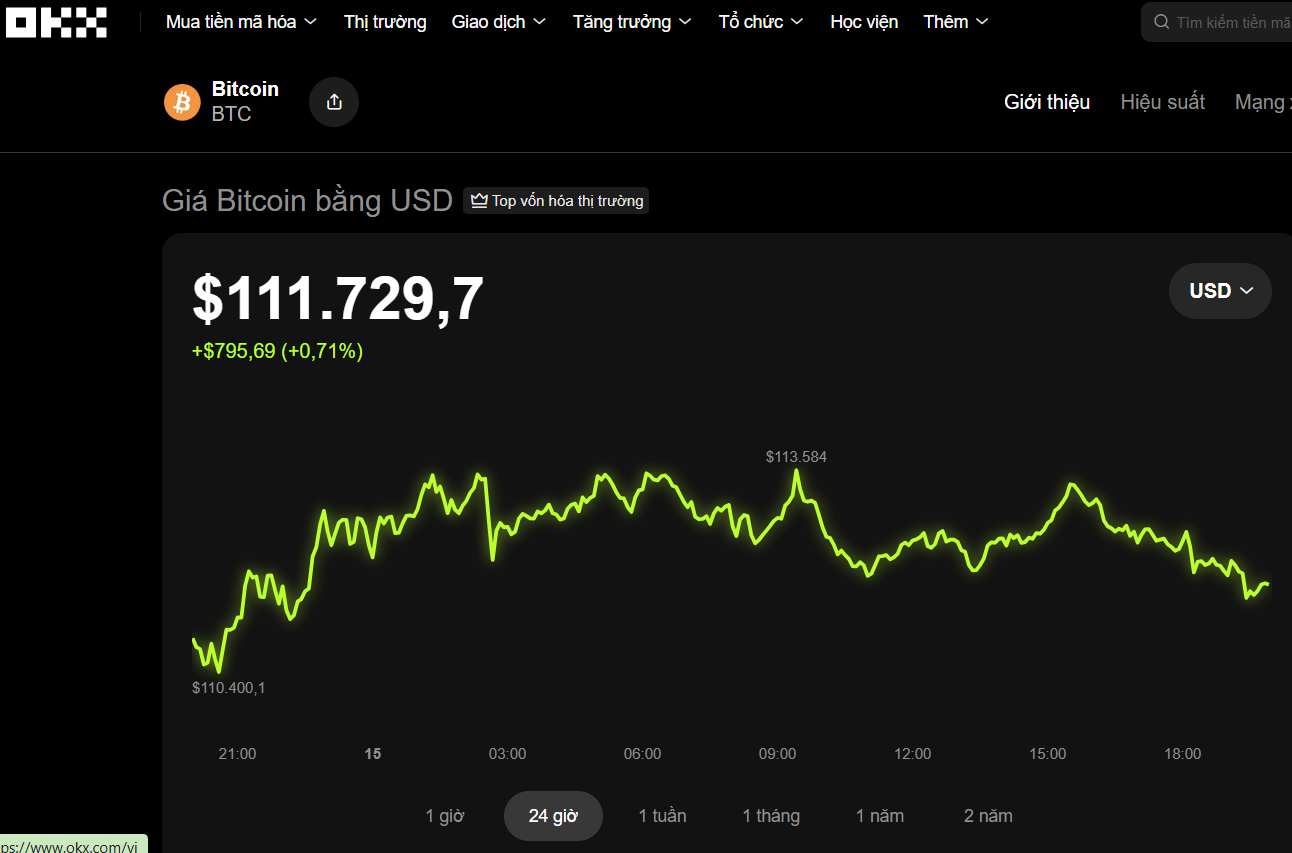The width and height of the screenshot is (1292, 853).
Task: Click the chart peak below $113.584
Action: pyautogui.click(x=797, y=472)
